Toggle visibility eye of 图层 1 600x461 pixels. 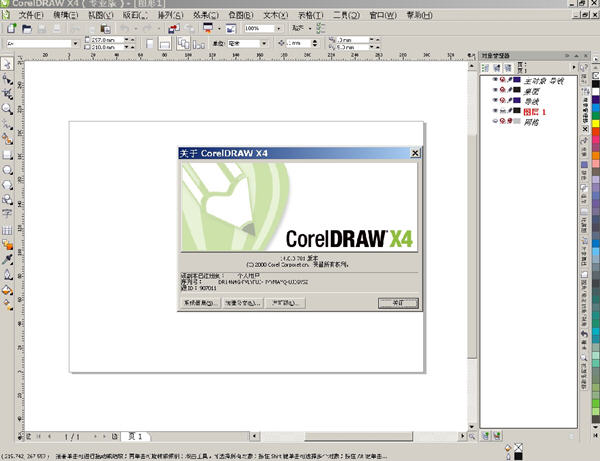coord(495,112)
